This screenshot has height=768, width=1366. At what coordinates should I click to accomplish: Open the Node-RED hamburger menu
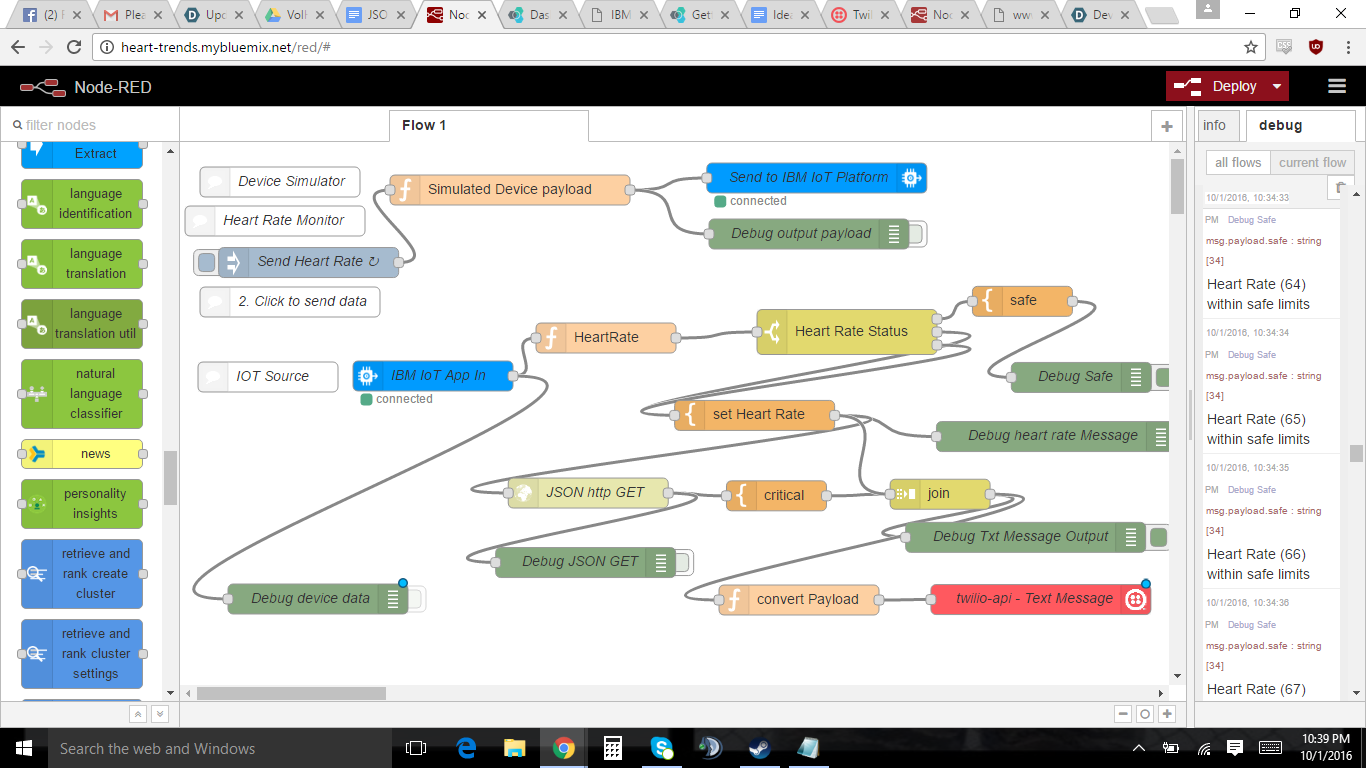1337,87
